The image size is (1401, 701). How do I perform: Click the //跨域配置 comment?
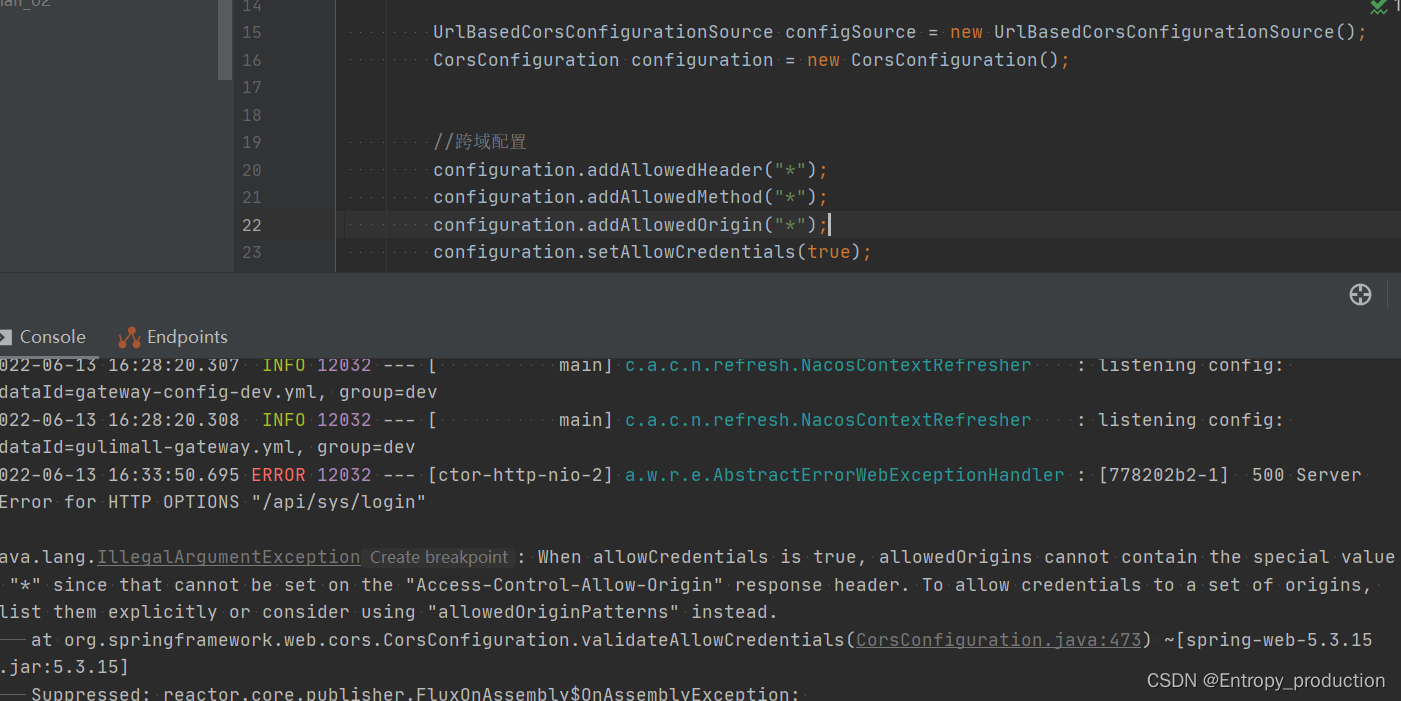coord(480,142)
